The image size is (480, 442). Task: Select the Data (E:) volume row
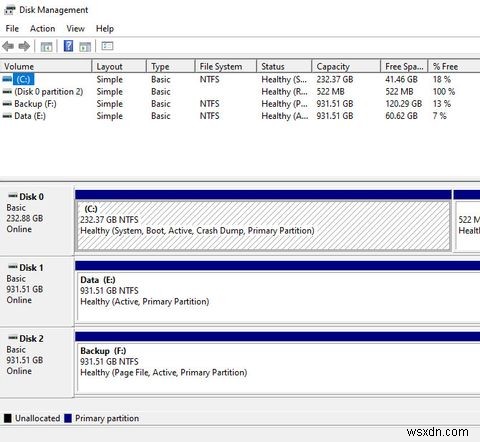(240, 116)
